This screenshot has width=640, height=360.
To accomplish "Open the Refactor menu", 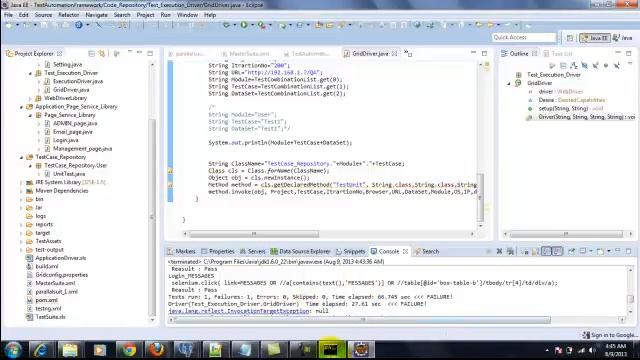I will point(69,15).
